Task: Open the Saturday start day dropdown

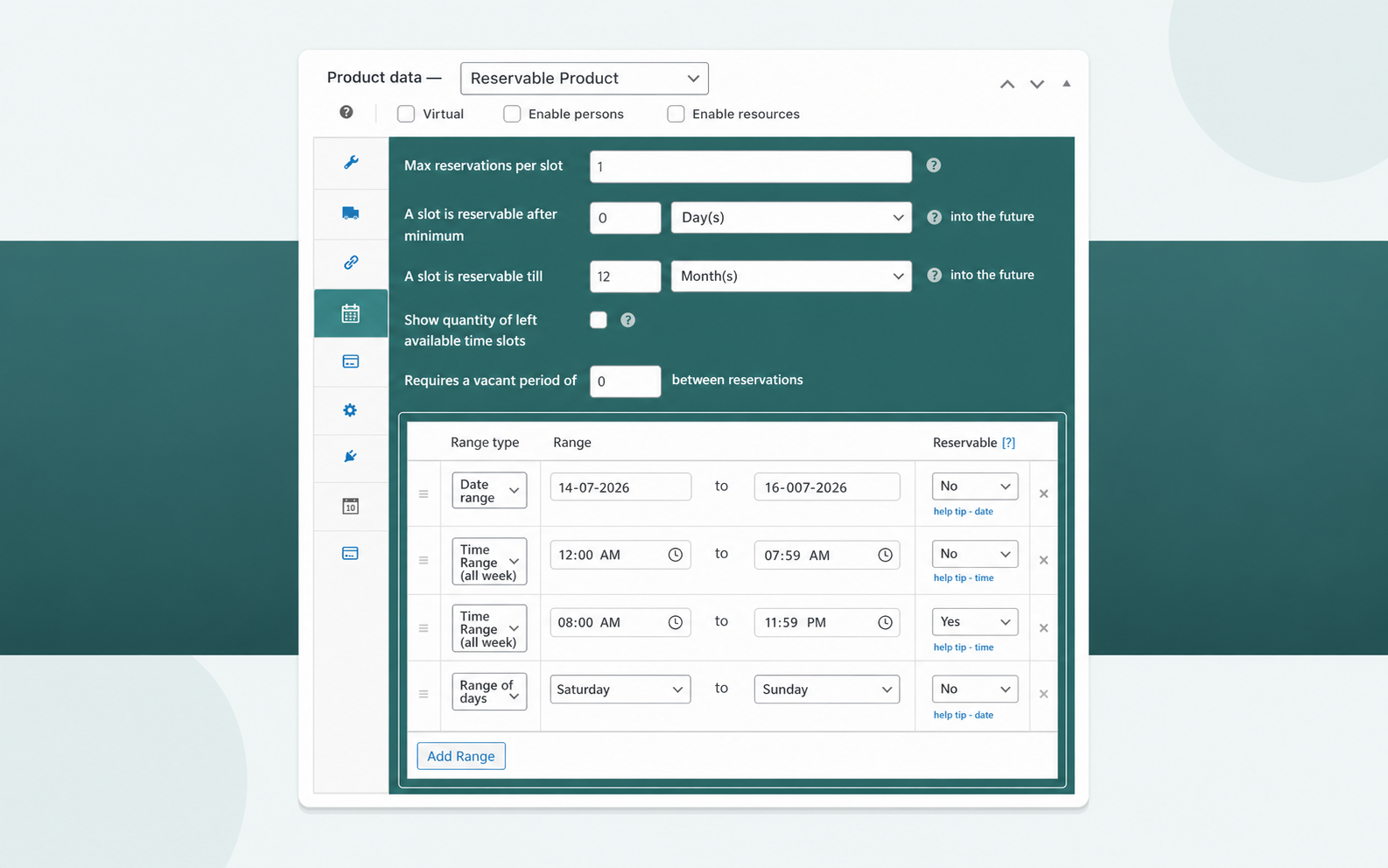Action: tap(620, 689)
